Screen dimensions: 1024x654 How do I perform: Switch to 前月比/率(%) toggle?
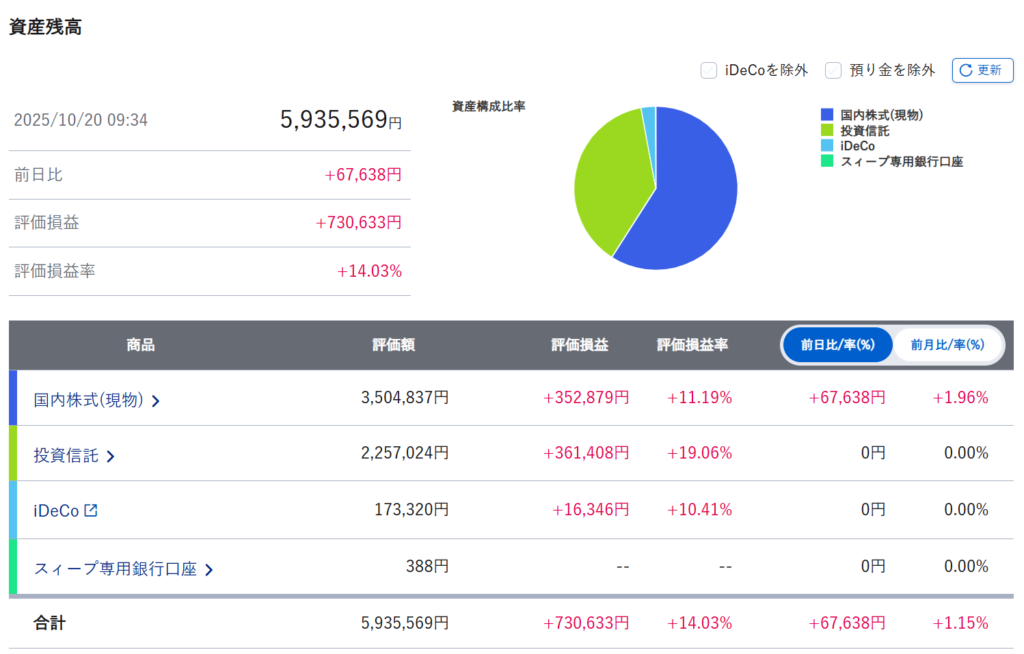tap(946, 345)
